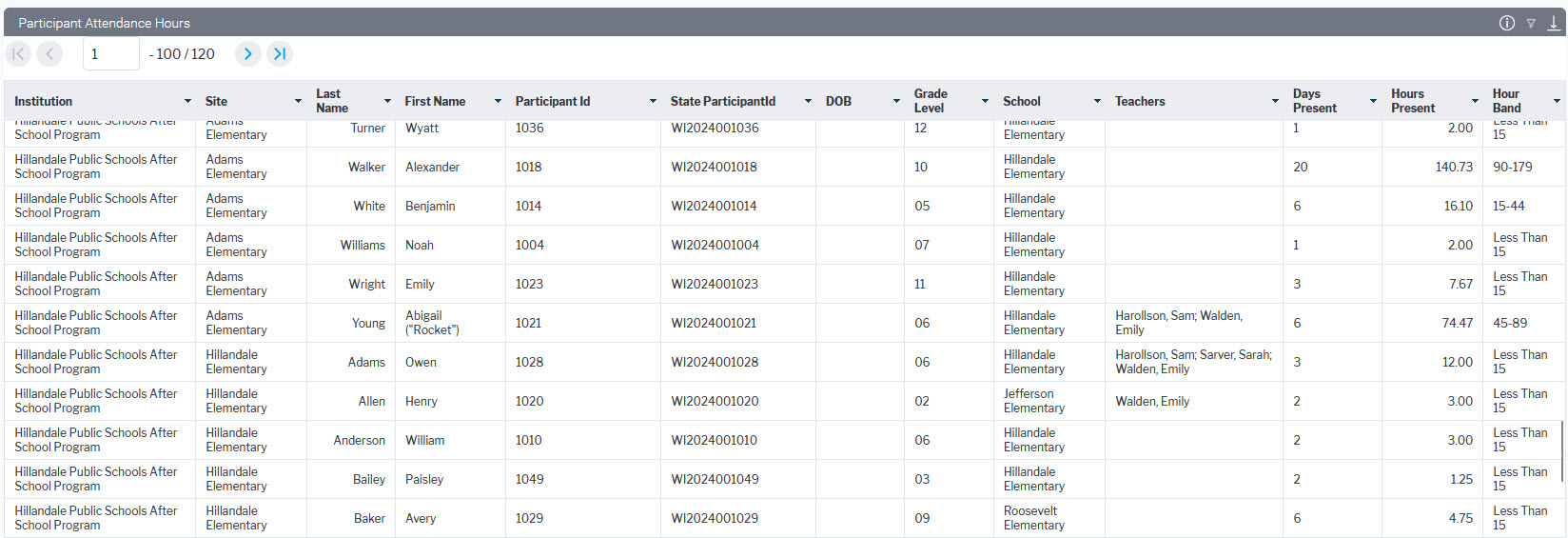1568x538 pixels.
Task: Select WI2024001023 state participant id
Action: pyautogui.click(x=738, y=284)
